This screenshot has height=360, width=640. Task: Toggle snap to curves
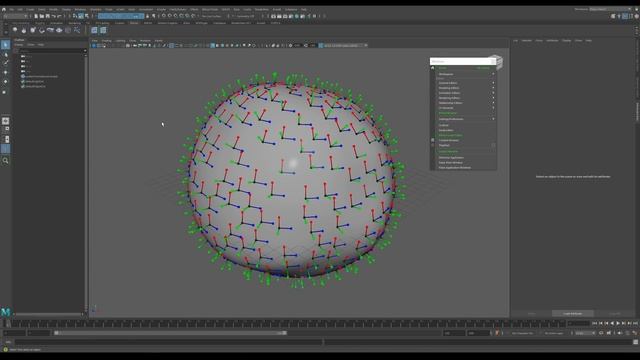point(170,16)
